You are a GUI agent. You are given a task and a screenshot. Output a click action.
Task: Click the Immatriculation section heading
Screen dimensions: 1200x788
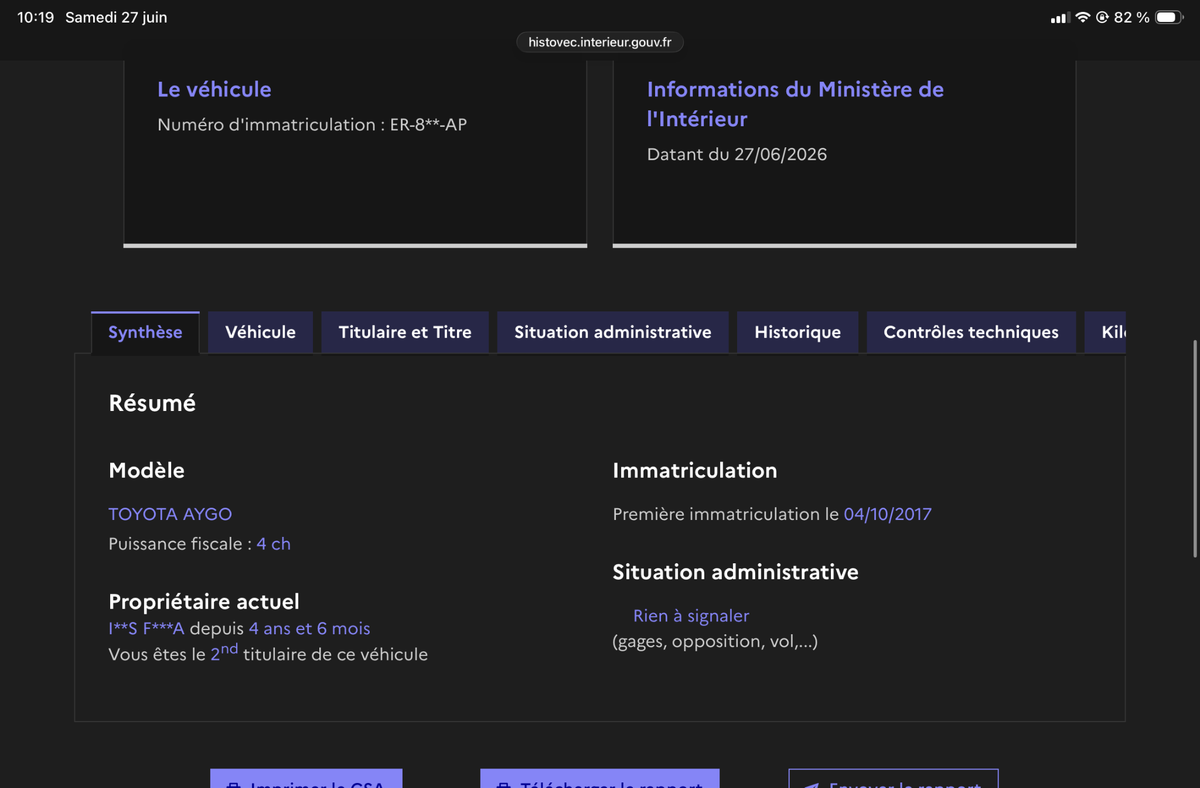(x=695, y=470)
